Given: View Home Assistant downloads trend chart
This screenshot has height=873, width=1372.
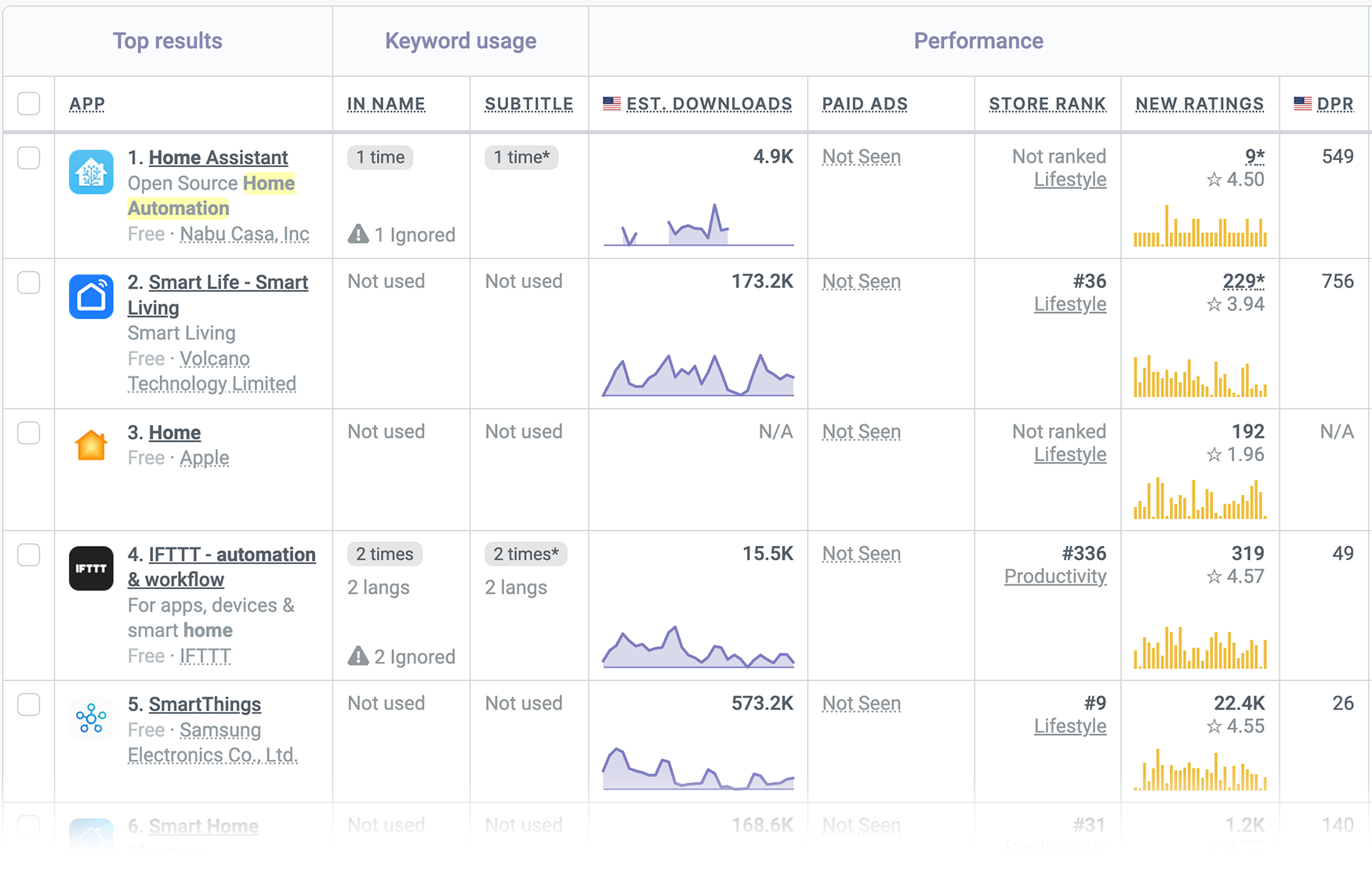Looking at the screenshot, I should click(x=699, y=225).
